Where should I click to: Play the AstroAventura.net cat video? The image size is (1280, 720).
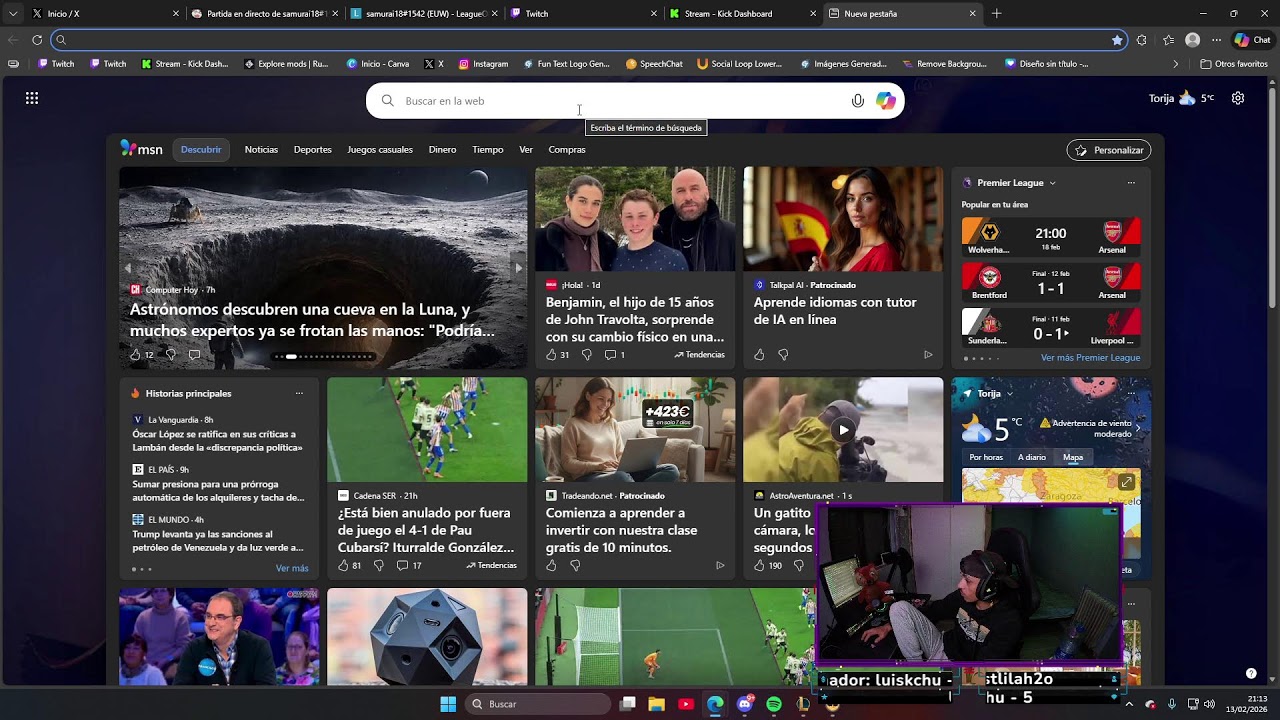[x=843, y=430]
